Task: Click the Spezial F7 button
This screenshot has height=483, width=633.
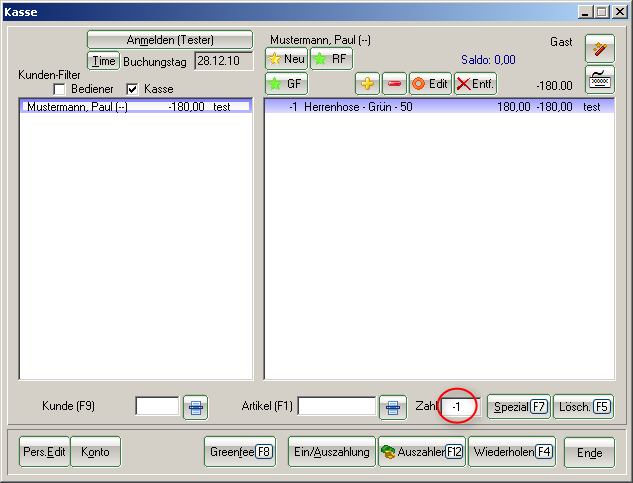Action: [x=519, y=407]
